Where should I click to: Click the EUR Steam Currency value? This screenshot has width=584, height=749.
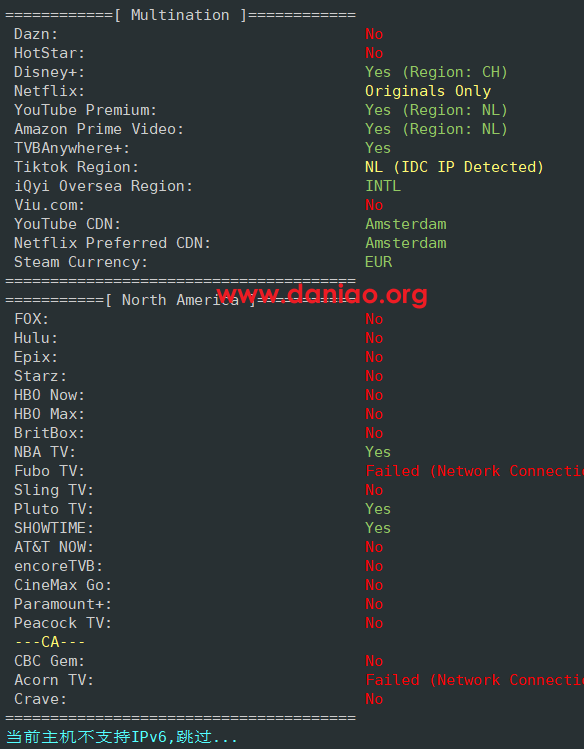click(x=379, y=262)
